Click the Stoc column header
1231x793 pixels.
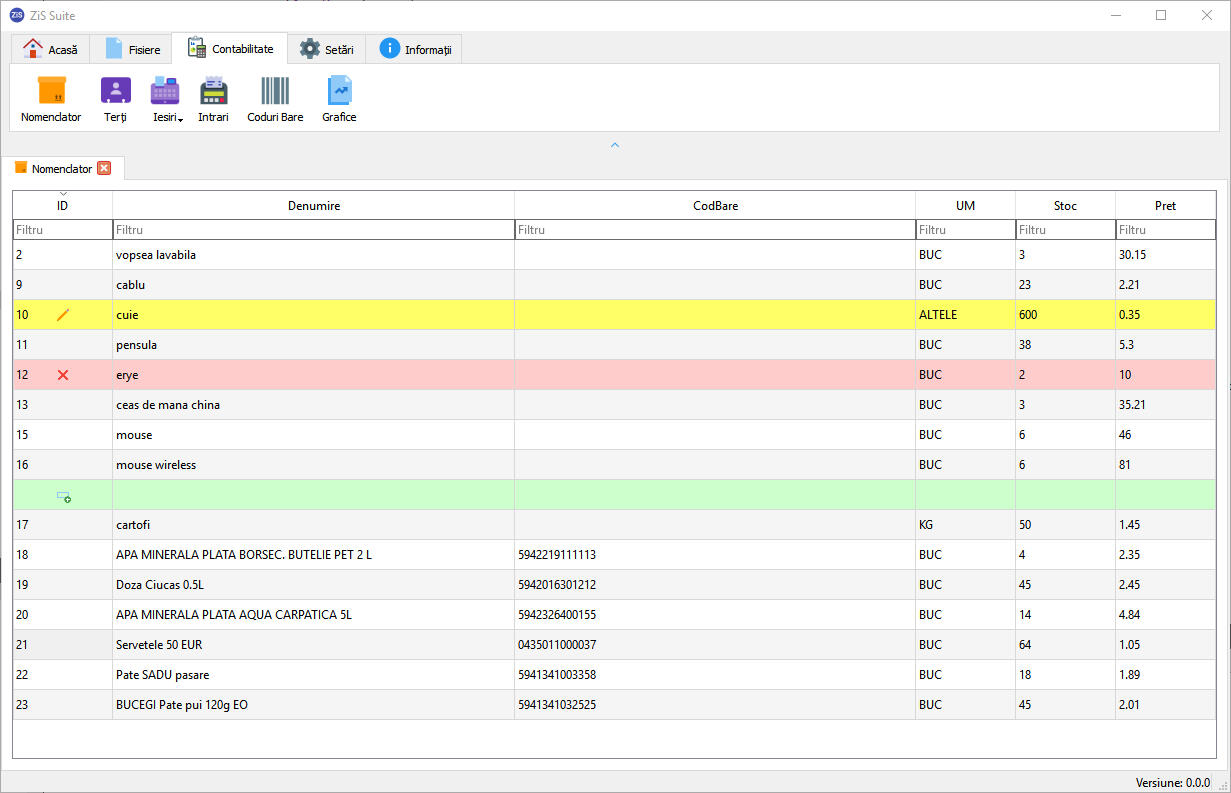coord(1065,205)
